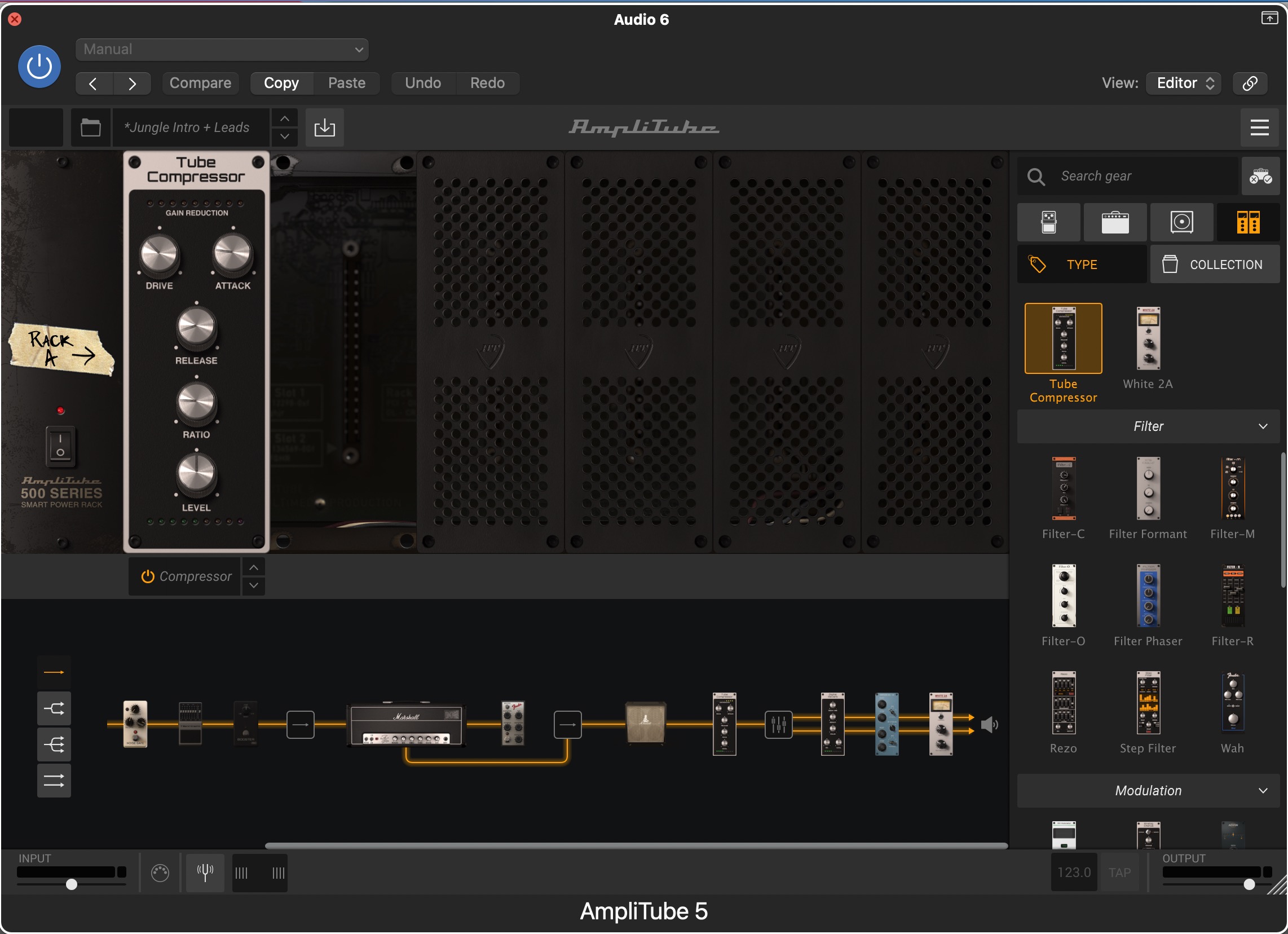Click the tempo value 123.0

point(1073,872)
